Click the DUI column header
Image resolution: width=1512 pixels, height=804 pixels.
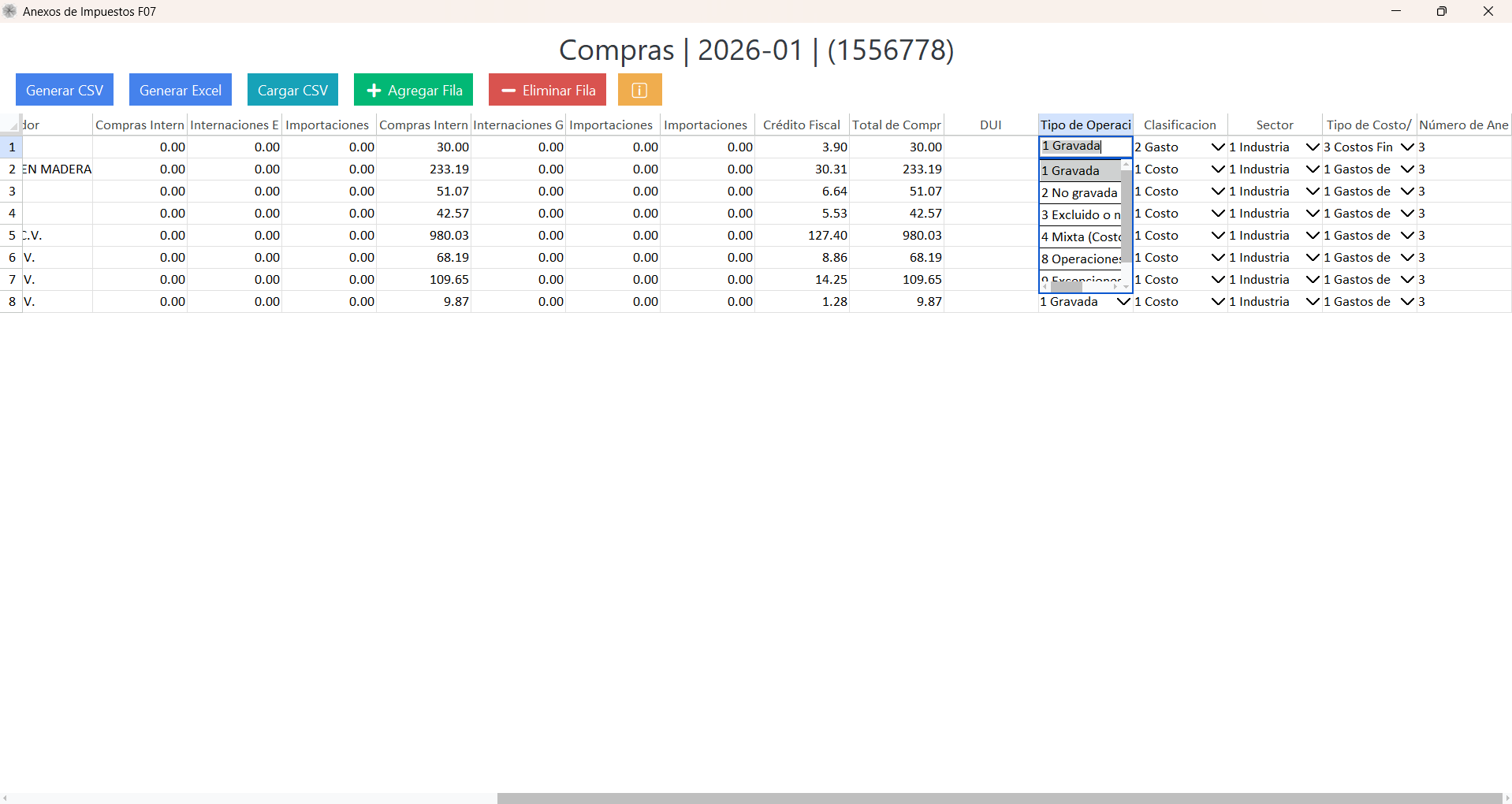991,125
